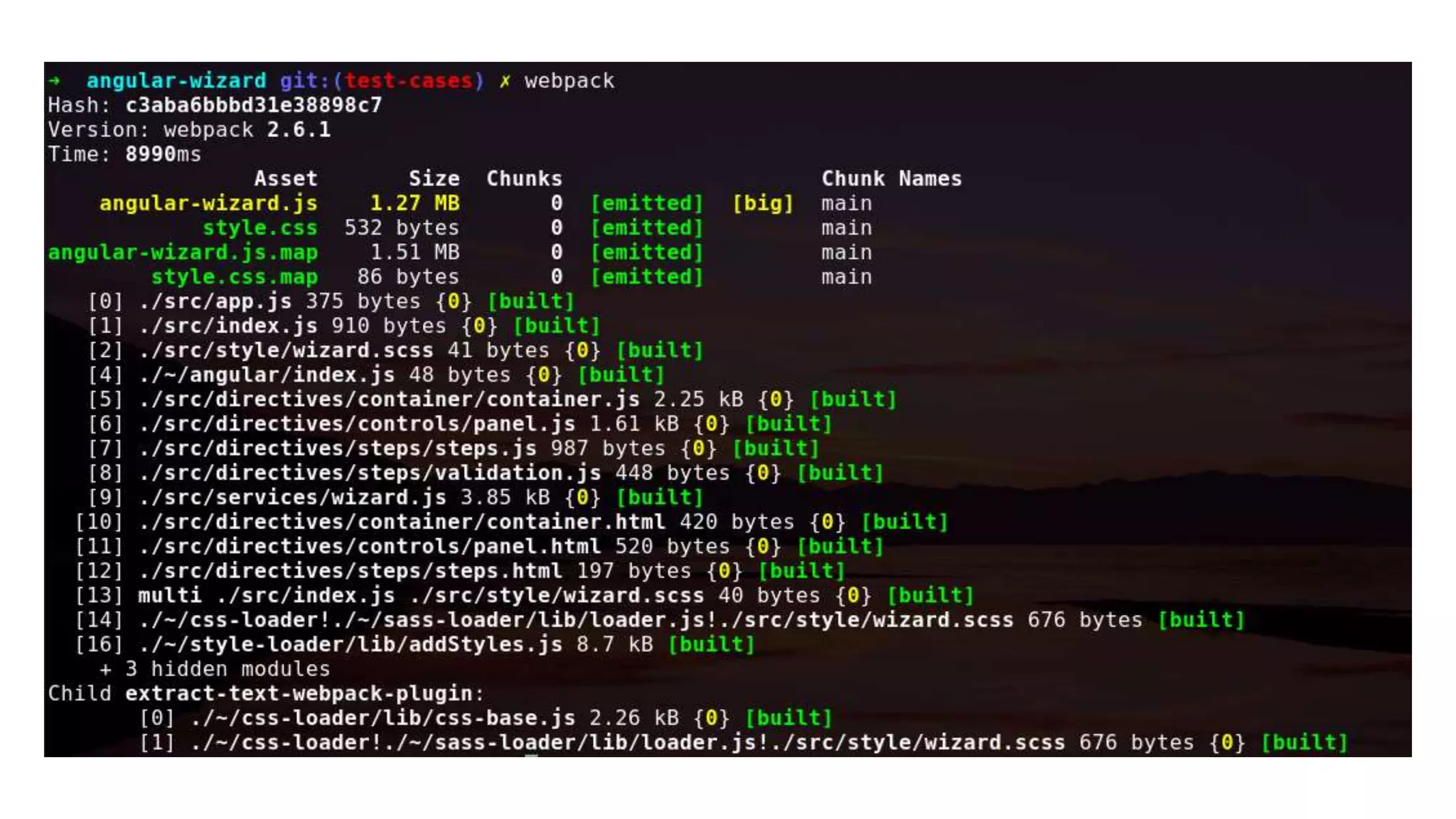Screen dimensions: 1456x819
Task: Click the Chunk Names column header
Action: [x=892, y=178]
